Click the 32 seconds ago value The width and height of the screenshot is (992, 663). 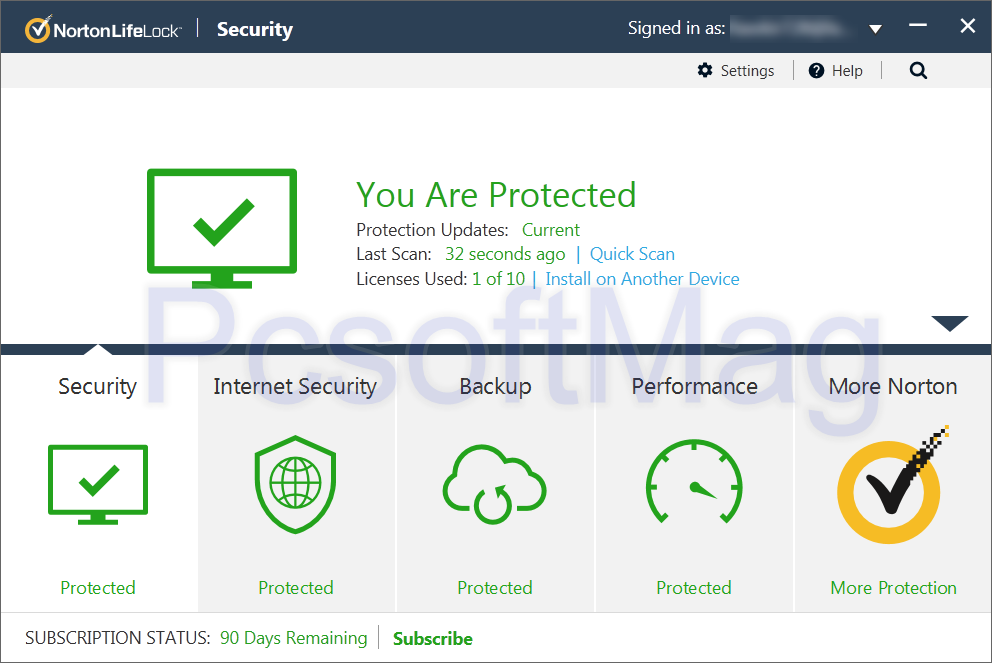[505, 254]
